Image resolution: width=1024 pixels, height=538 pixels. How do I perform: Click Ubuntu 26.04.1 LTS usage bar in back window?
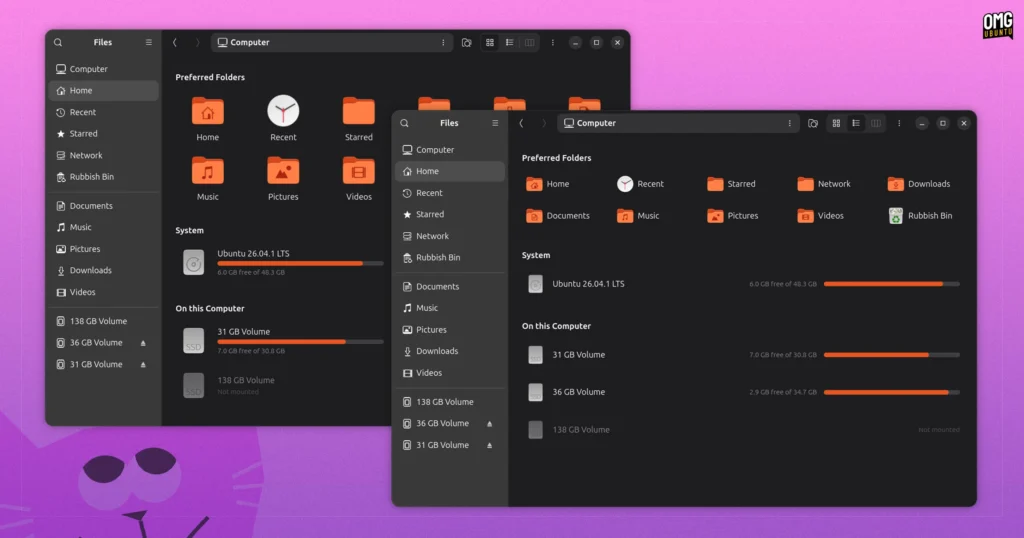pyautogui.click(x=300, y=264)
